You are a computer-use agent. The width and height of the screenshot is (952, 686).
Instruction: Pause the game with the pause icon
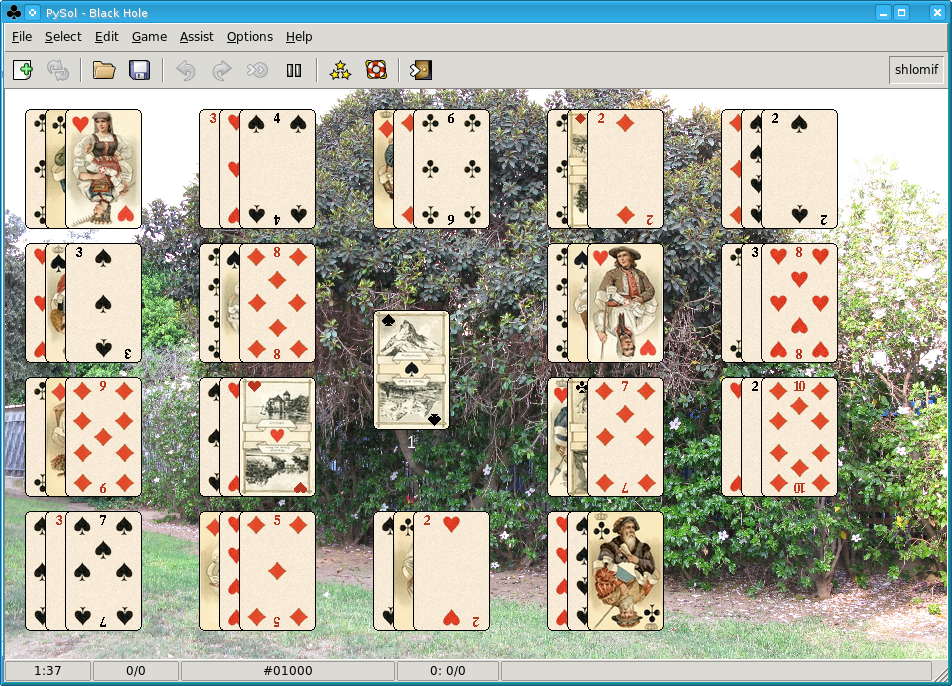click(x=294, y=70)
